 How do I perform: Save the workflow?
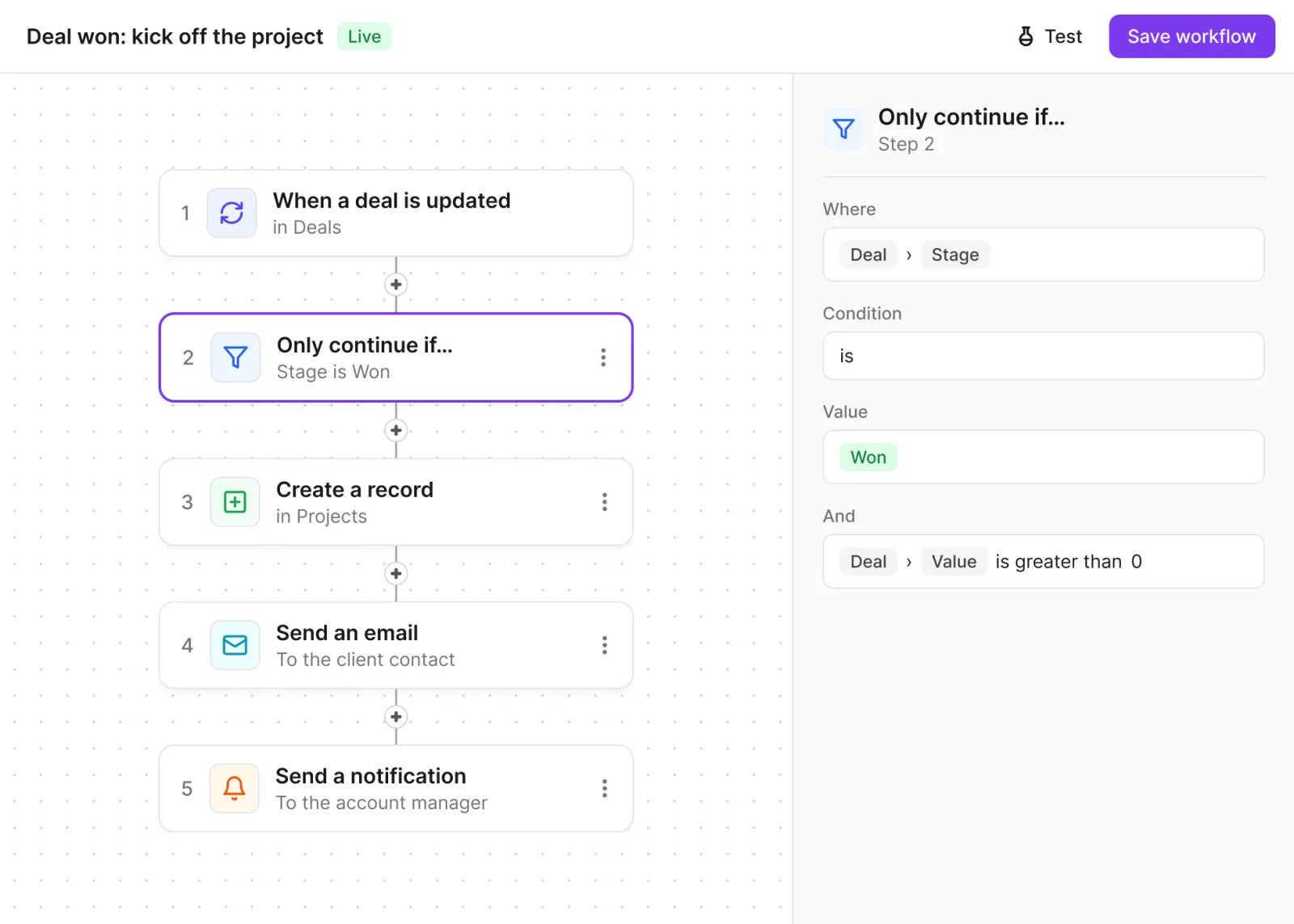point(1191,36)
